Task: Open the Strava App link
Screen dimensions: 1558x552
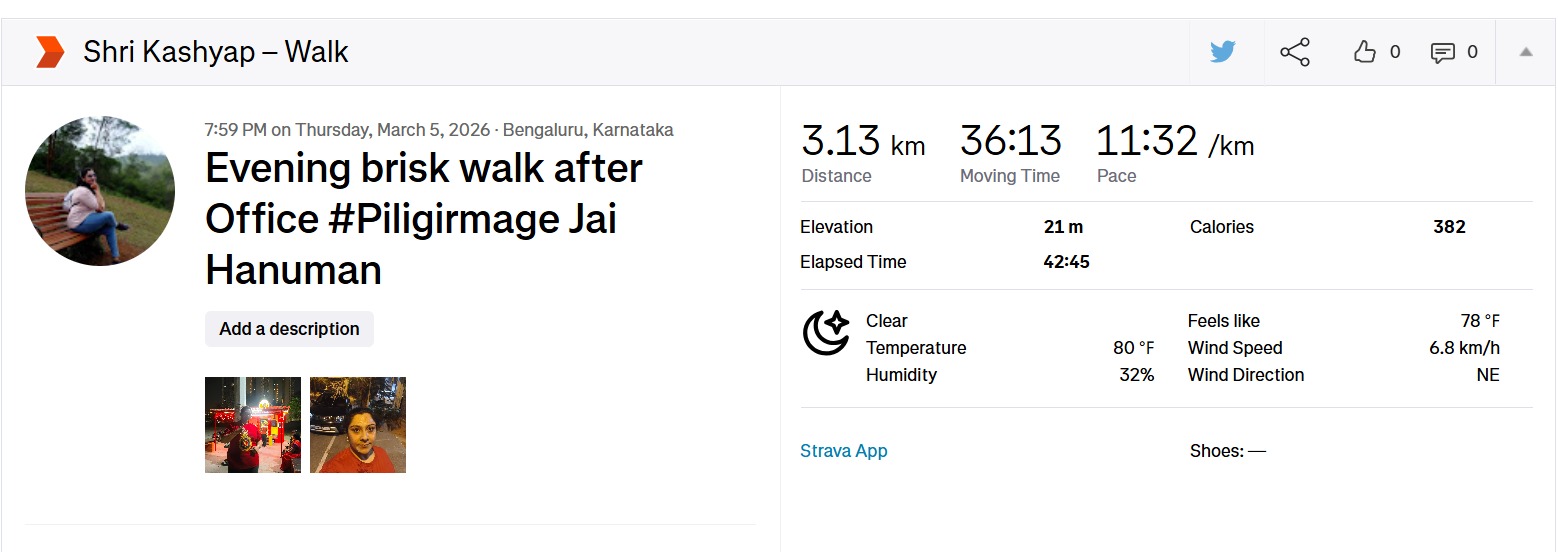Action: [x=844, y=451]
